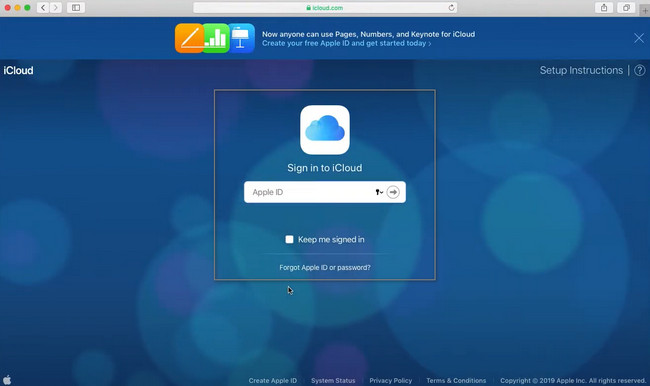Click the icloud.com address bar

tap(325, 7)
